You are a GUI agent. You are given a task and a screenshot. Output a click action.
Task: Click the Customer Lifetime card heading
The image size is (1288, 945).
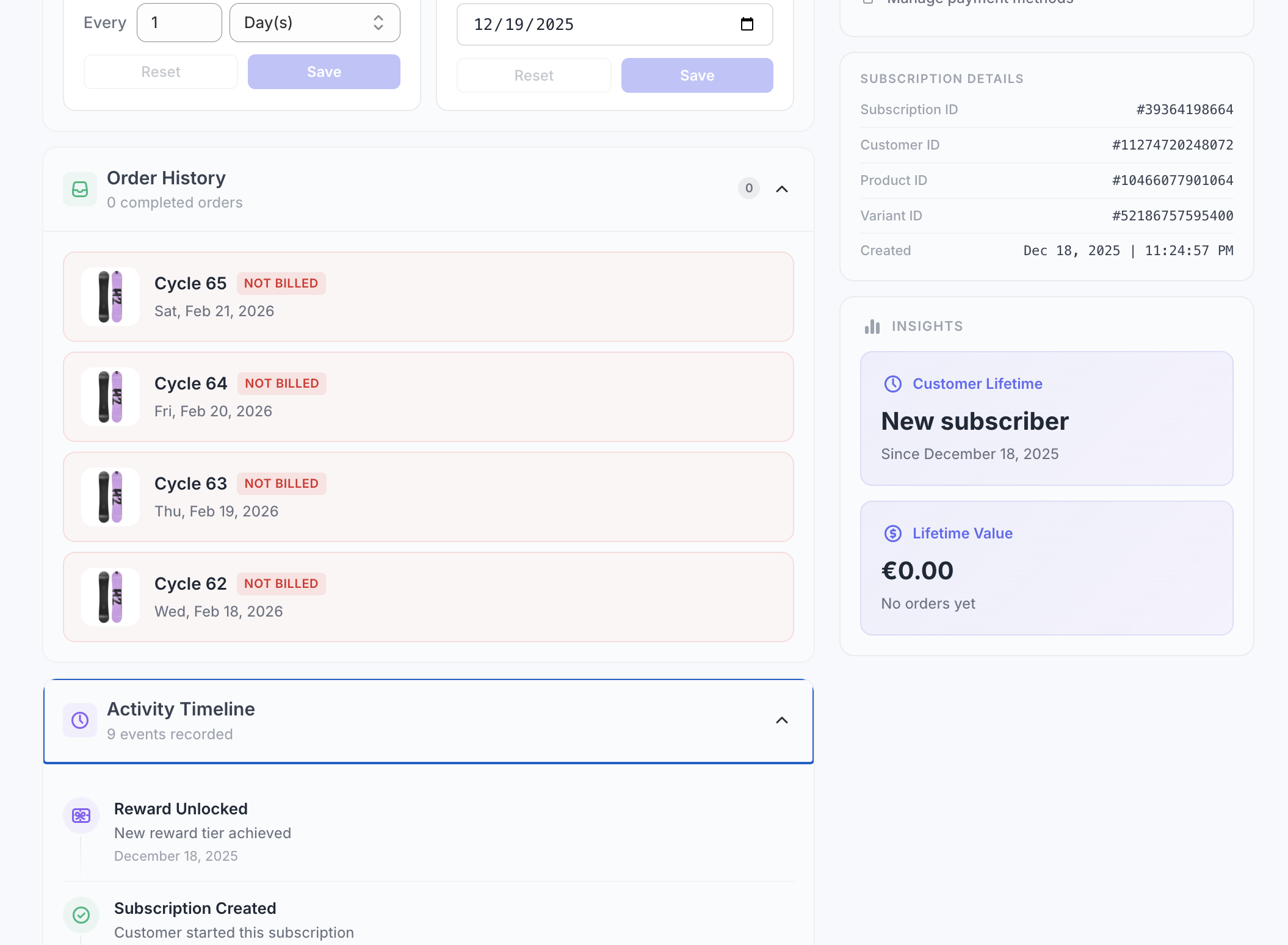(977, 384)
